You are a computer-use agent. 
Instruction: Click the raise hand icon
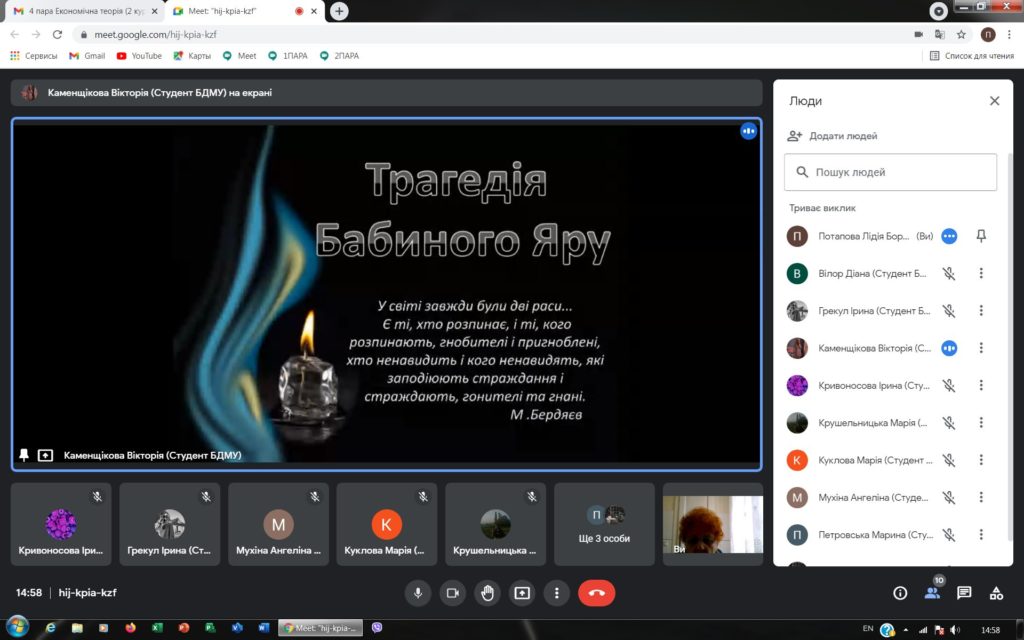pyautogui.click(x=487, y=593)
